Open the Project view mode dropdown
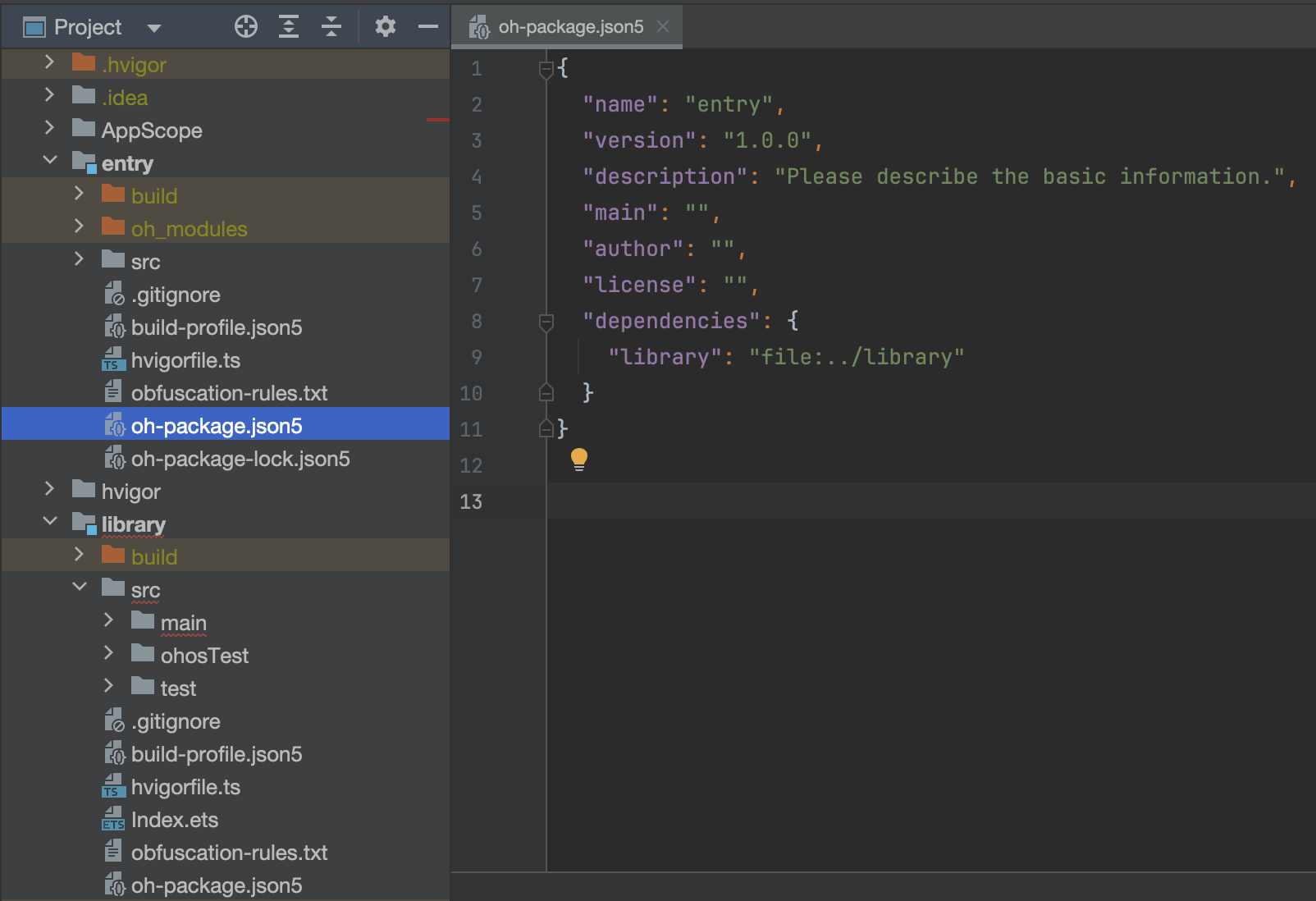Screen dimensions: 1316x901 coord(155,26)
